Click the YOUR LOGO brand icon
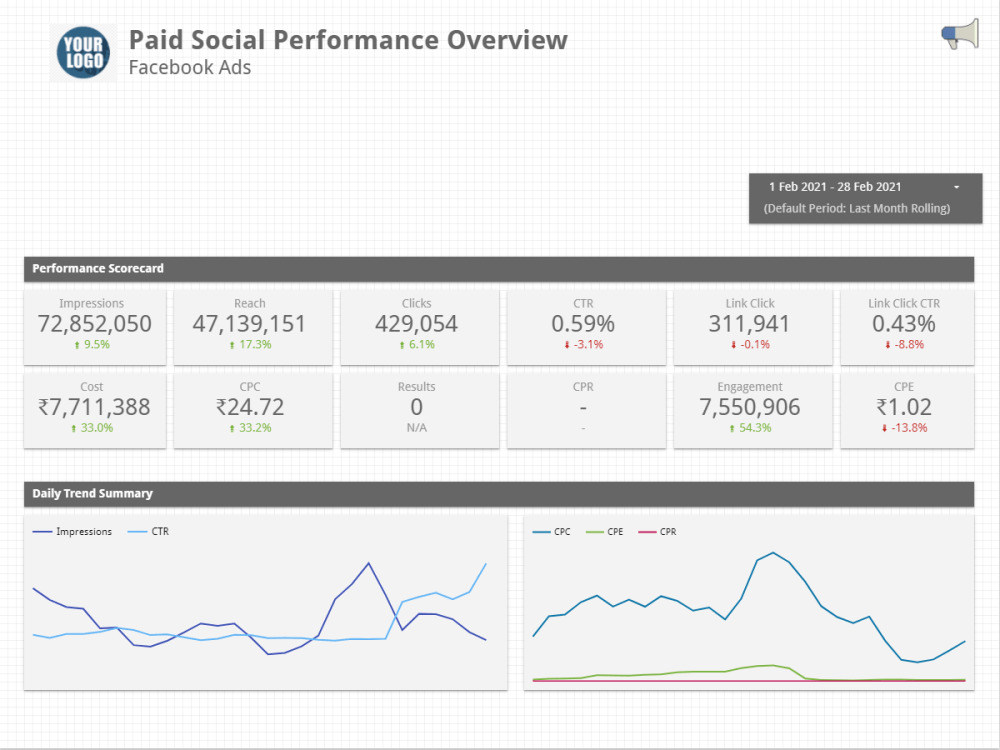 coord(82,51)
